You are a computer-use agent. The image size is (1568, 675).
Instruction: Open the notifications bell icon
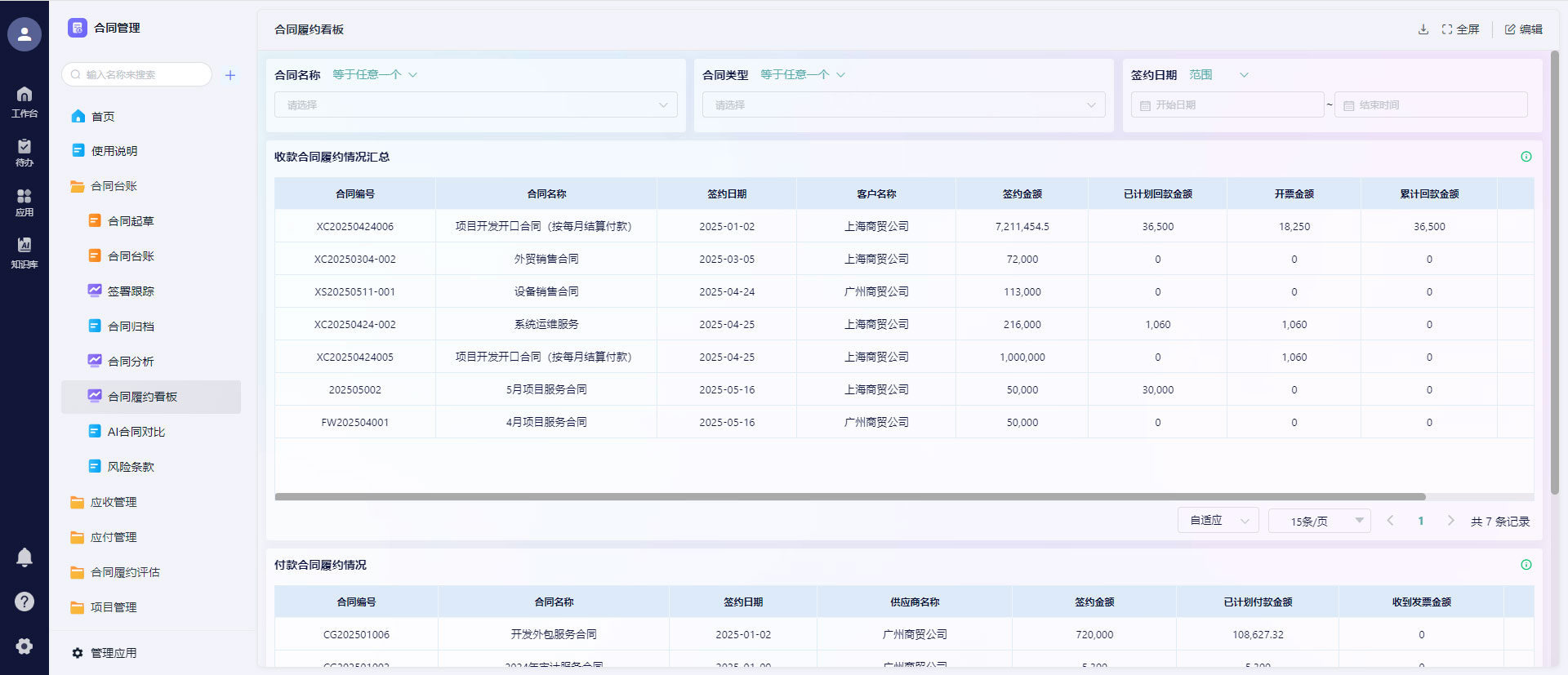coord(24,557)
